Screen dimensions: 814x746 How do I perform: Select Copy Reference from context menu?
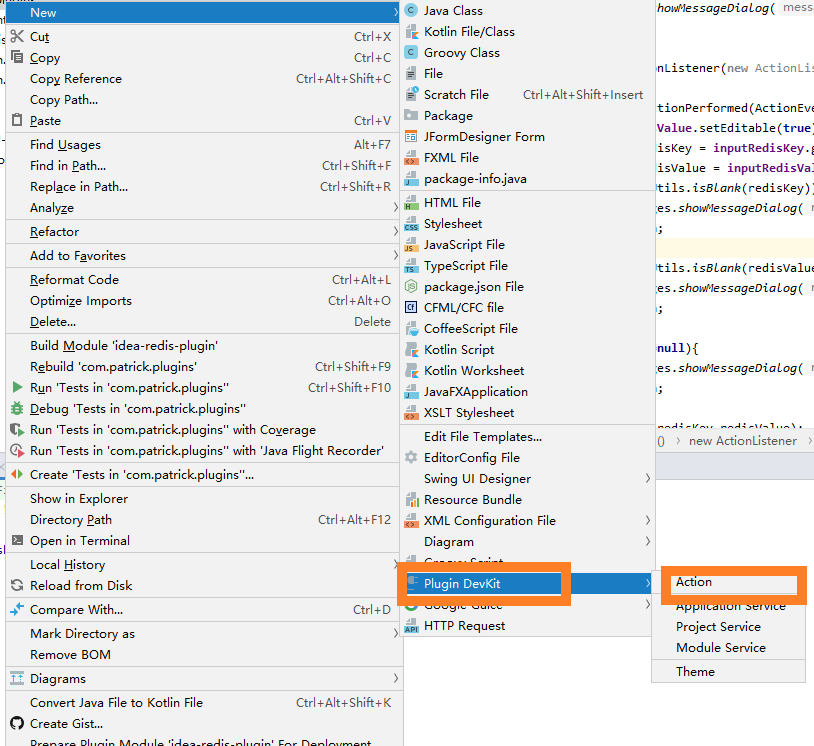(202, 78)
